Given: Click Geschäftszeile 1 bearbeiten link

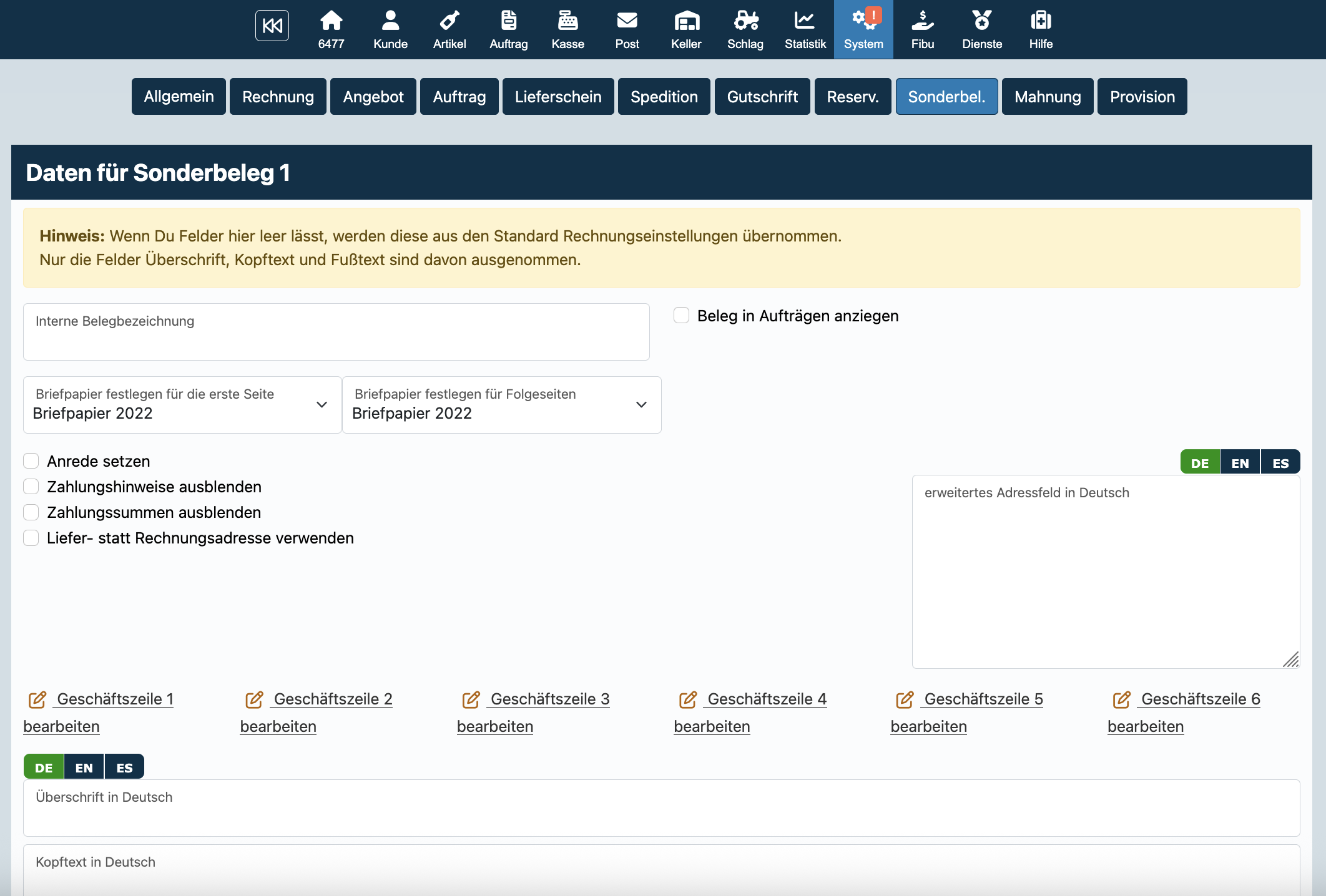Looking at the screenshot, I should click(x=61, y=726).
